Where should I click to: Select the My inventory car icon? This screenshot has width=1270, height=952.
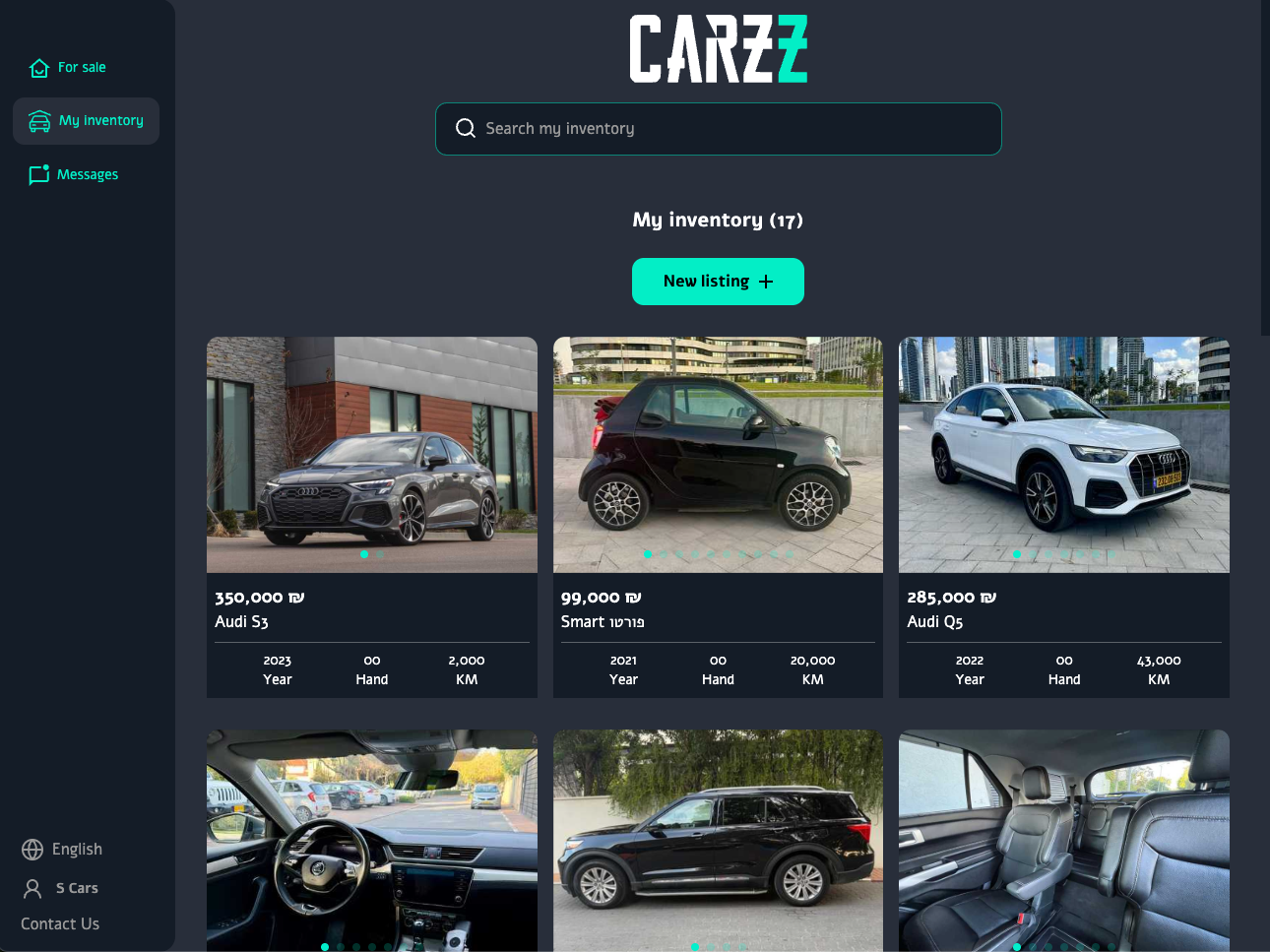tap(39, 121)
